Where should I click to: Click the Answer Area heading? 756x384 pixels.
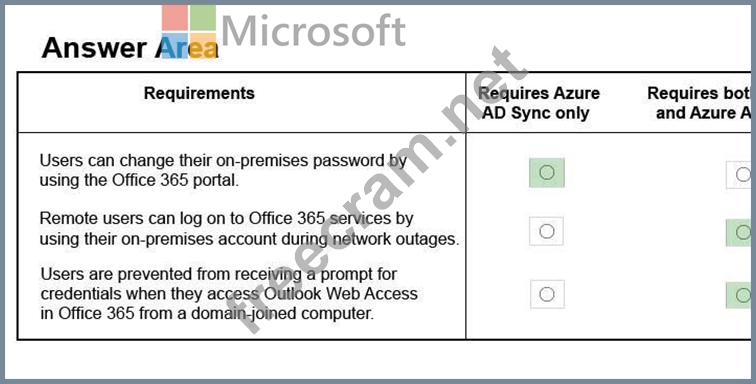(130, 48)
